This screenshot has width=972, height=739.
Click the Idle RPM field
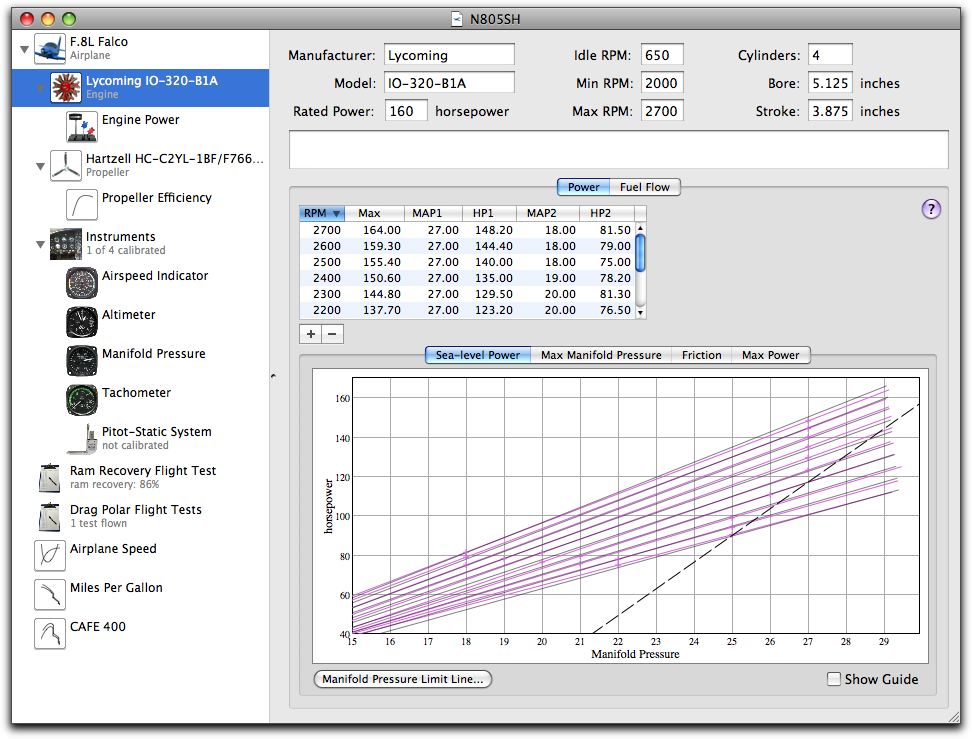point(662,55)
